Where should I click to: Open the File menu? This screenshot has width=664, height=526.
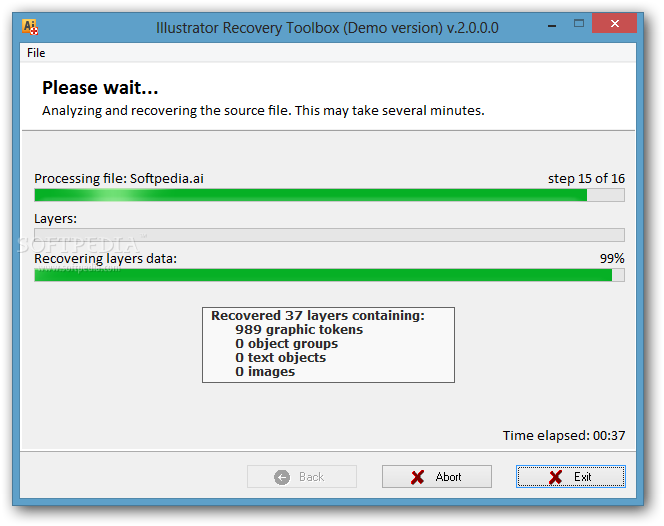click(36, 53)
